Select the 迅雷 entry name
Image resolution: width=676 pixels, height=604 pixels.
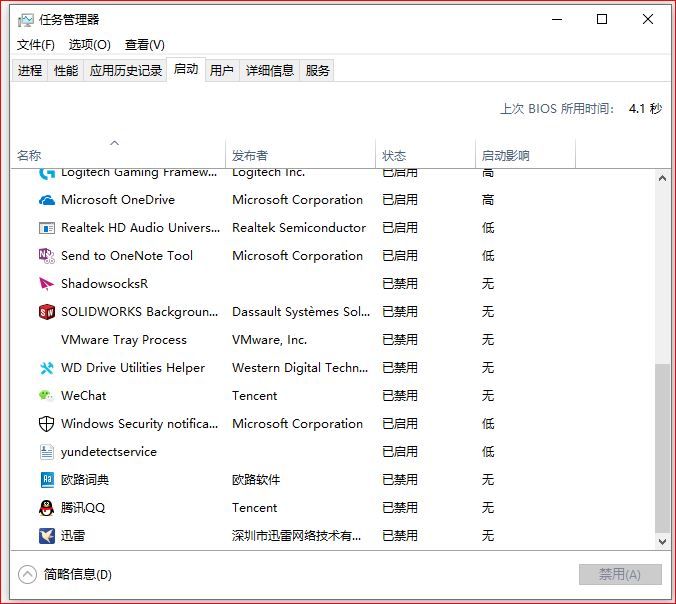pyautogui.click(x=73, y=536)
